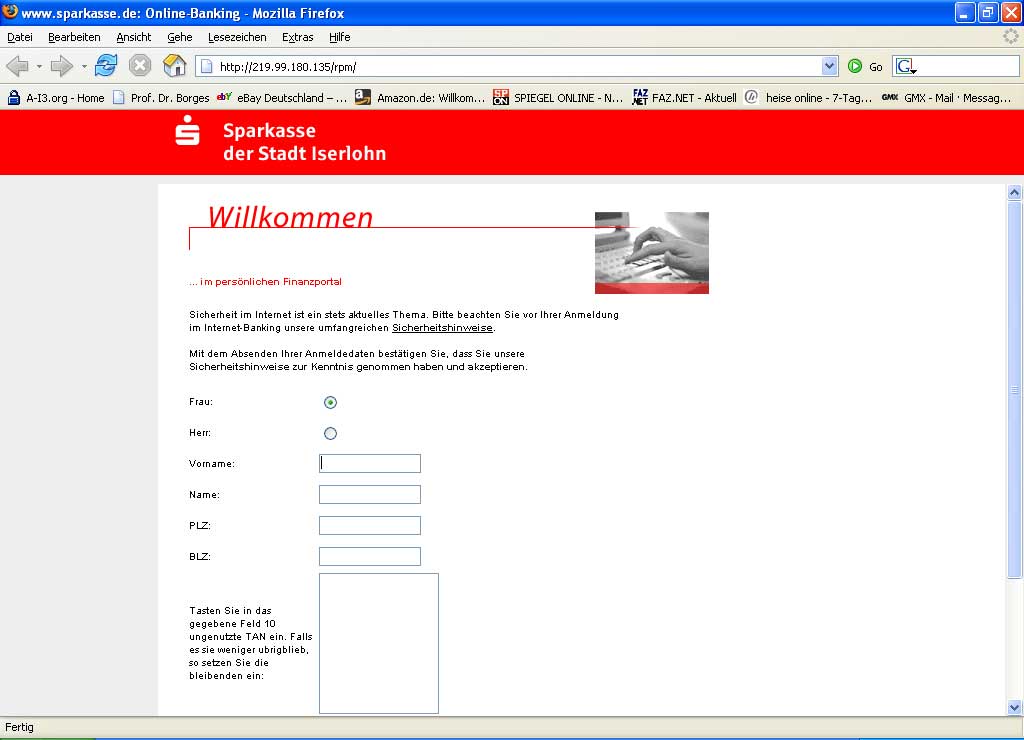The height and width of the screenshot is (740, 1024).
Task: Restore down the Firefox window
Action: tap(989, 12)
